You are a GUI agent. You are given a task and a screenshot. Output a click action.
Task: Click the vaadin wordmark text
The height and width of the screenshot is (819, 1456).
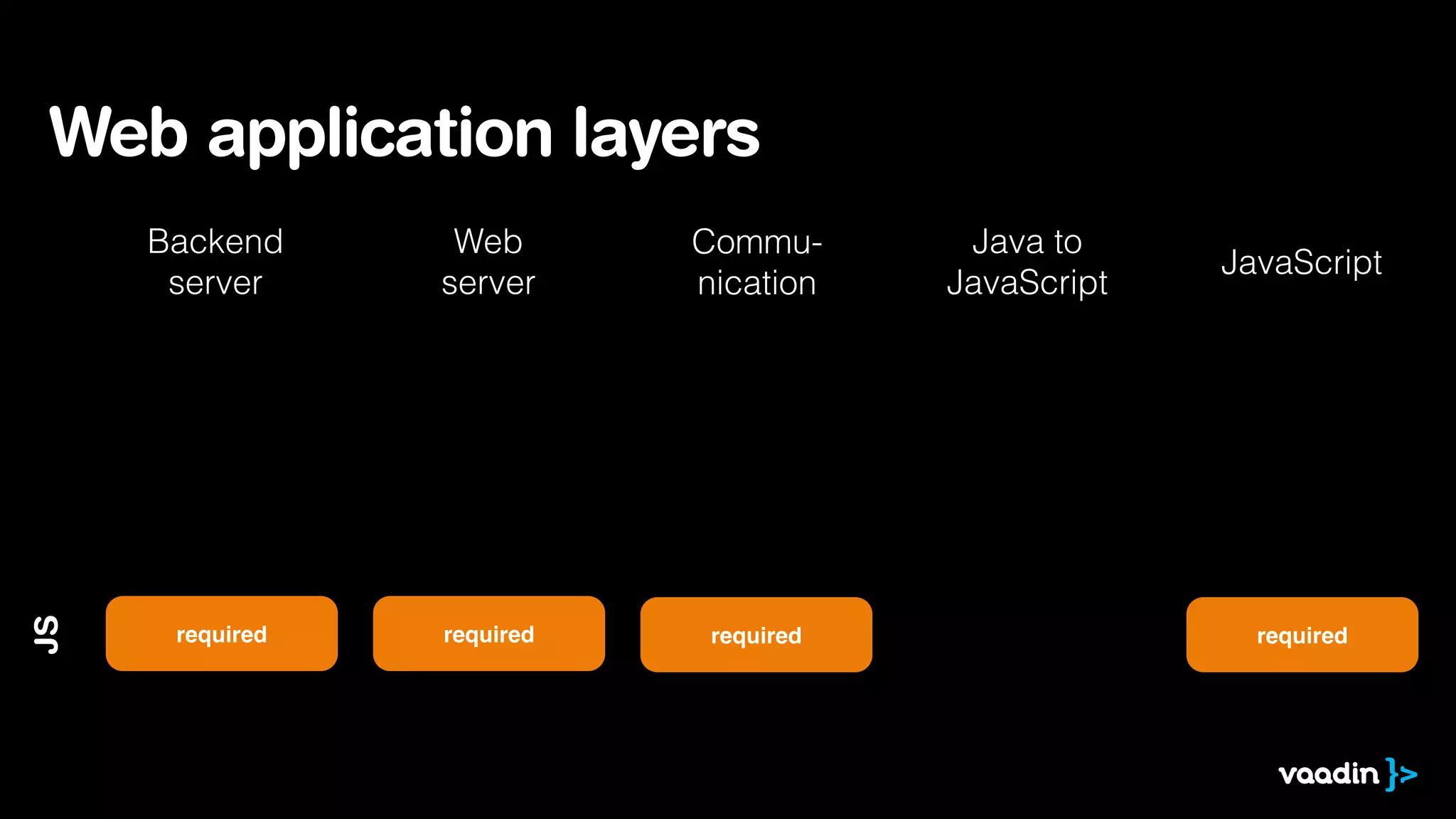(1328, 774)
